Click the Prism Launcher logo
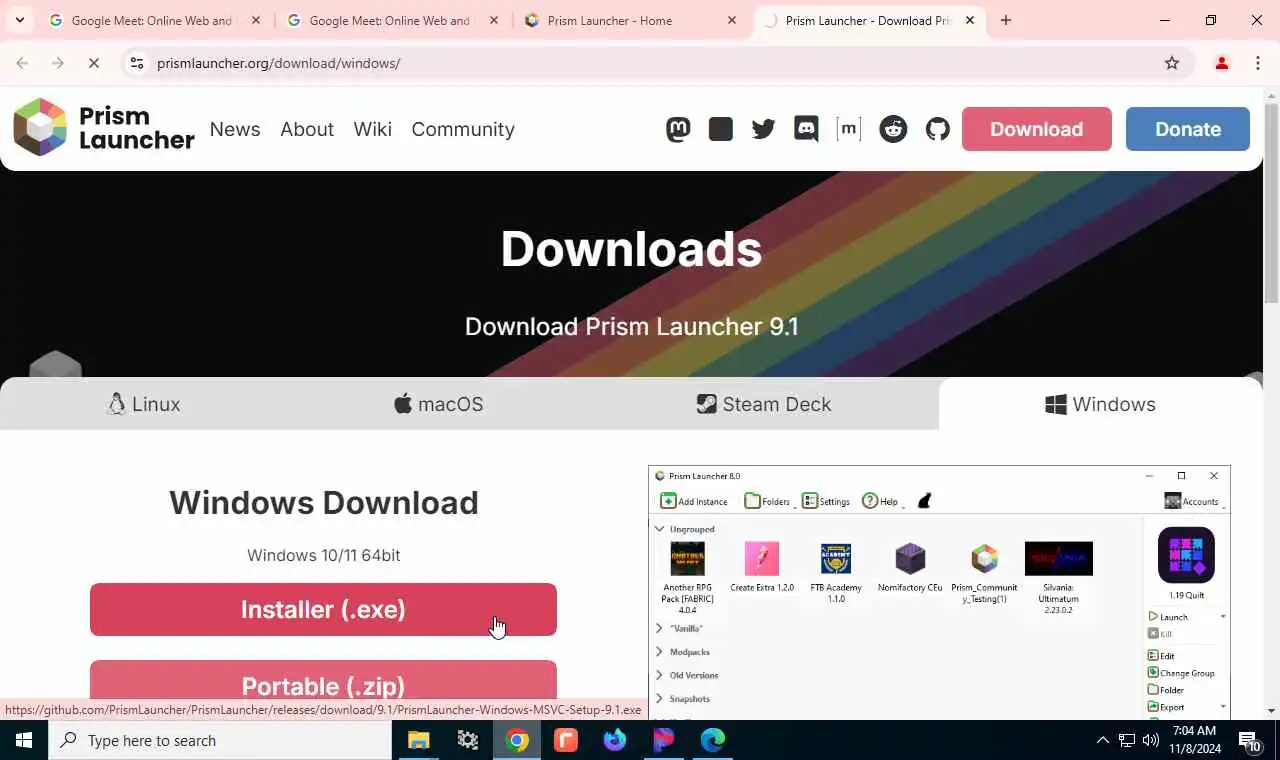This screenshot has height=760, width=1280. pos(104,127)
